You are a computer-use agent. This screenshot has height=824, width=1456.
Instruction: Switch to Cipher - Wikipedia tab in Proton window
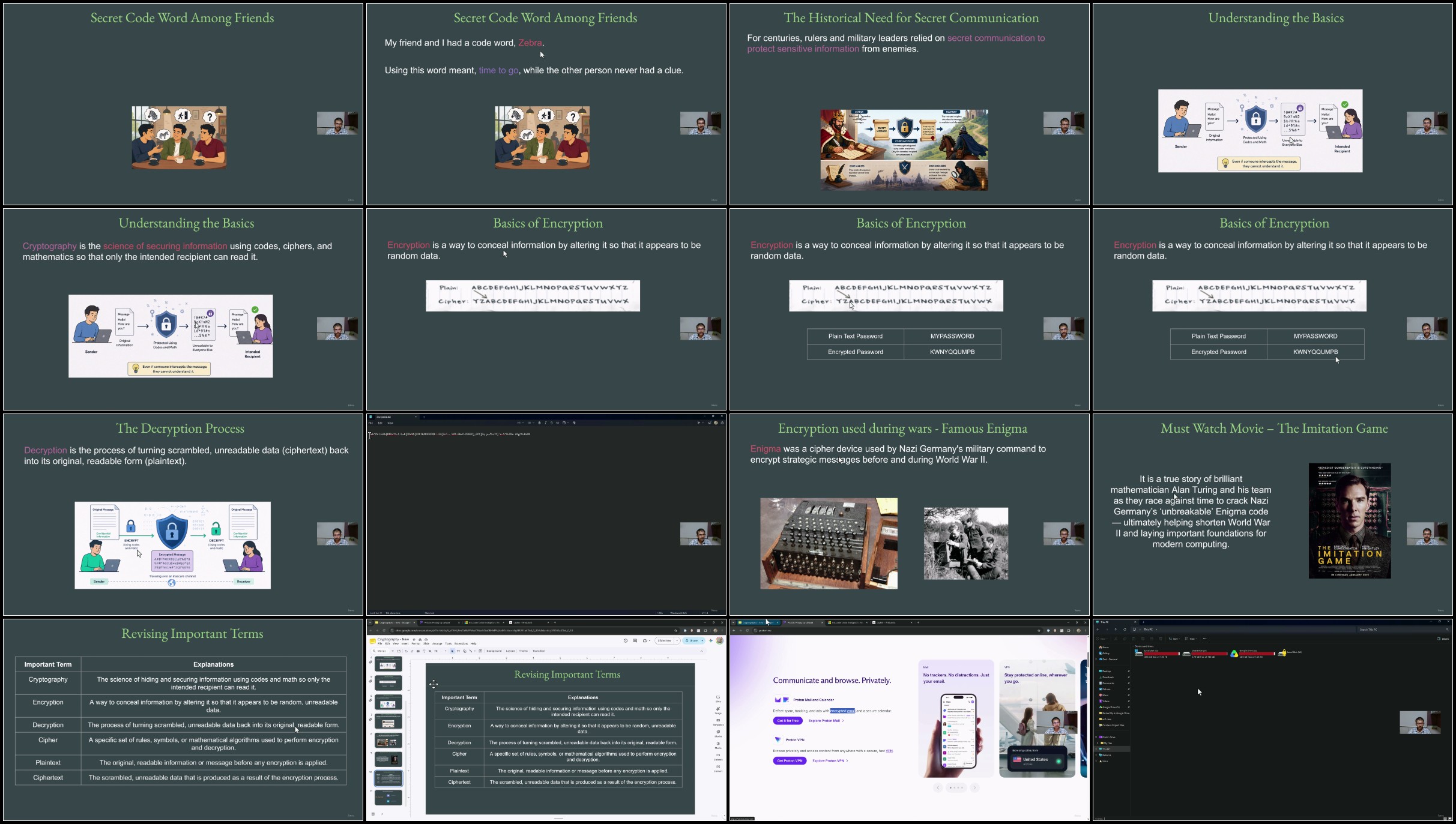click(x=893, y=622)
